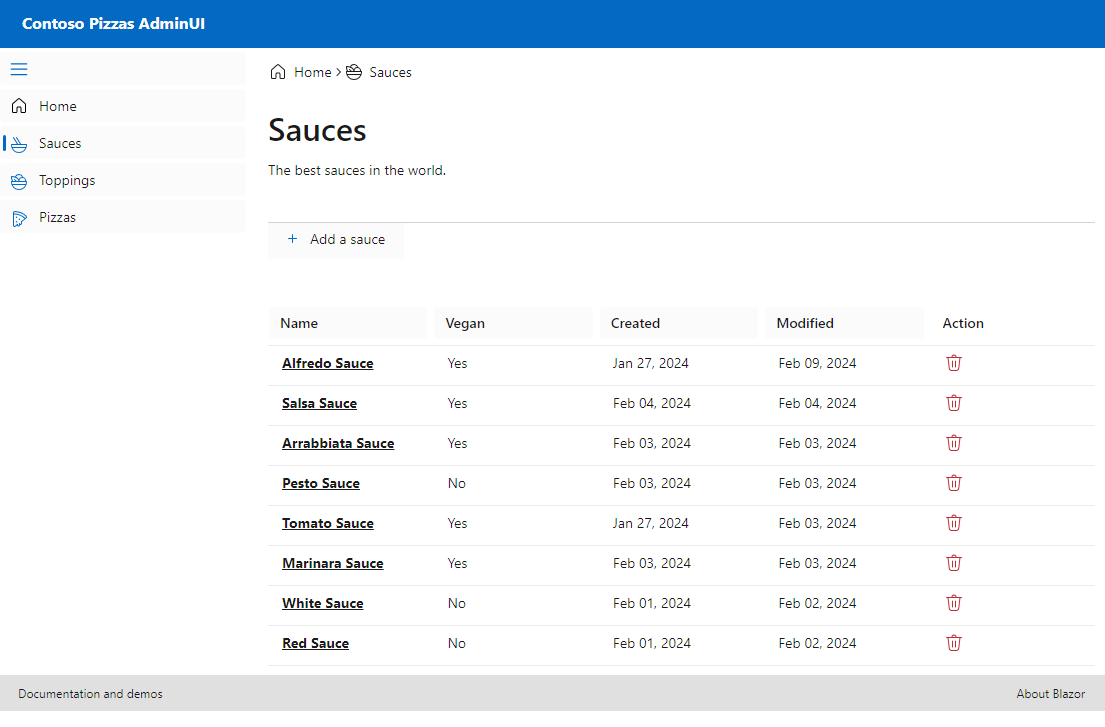Go to Pizzas in the sidebar
Viewport: 1105px width, 727px height.
pos(57,217)
